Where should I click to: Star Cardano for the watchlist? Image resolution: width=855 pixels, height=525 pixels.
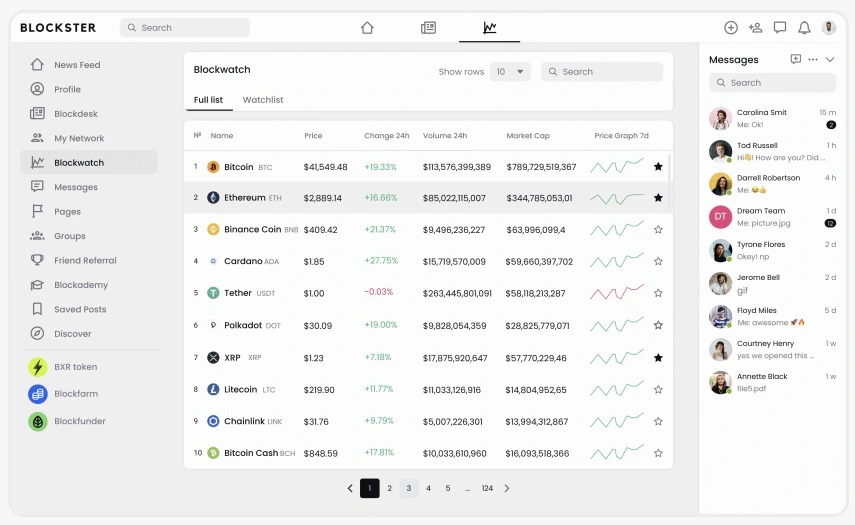coord(658,261)
